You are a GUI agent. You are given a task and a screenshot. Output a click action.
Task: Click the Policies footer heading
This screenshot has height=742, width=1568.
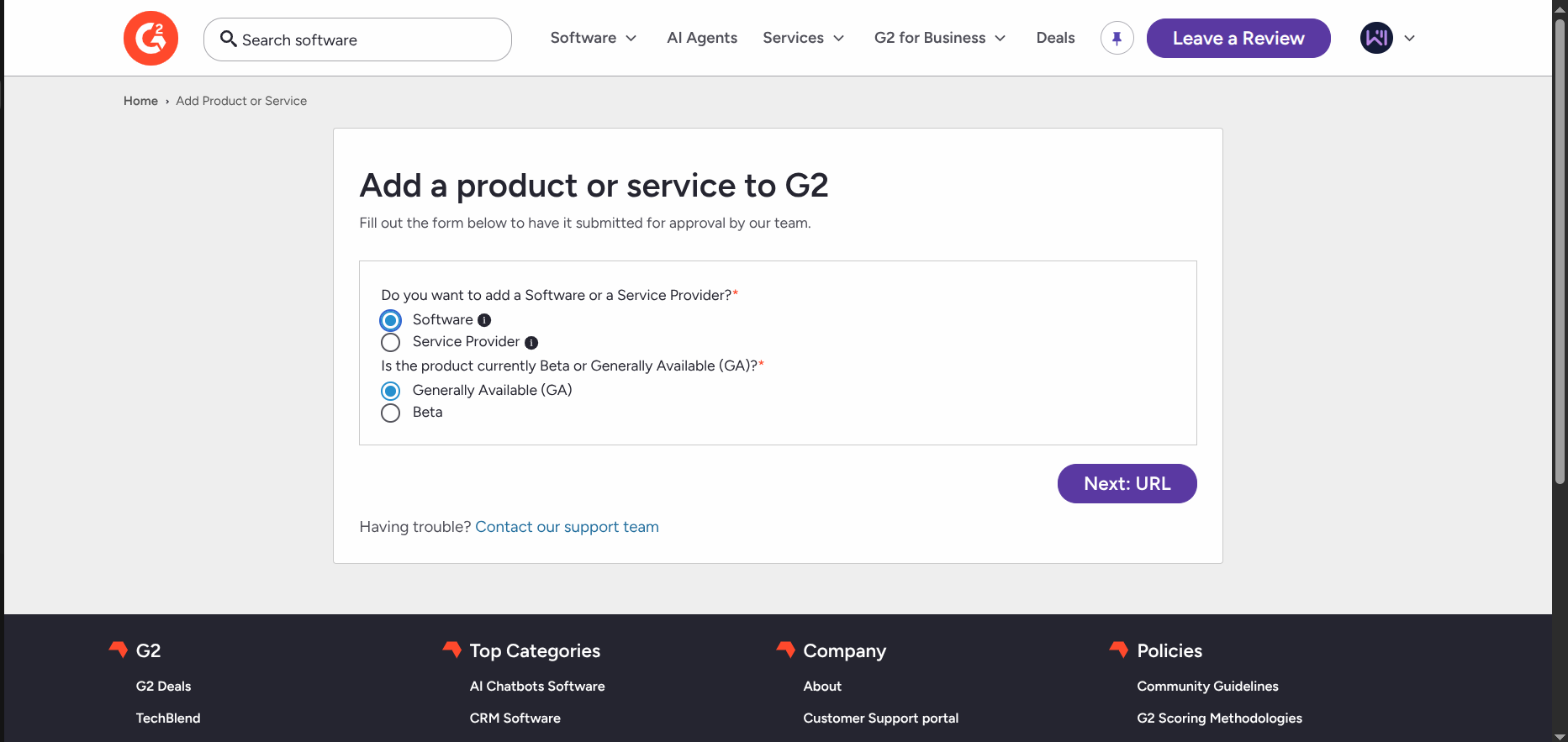pyautogui.click(x=1169, y=651)
